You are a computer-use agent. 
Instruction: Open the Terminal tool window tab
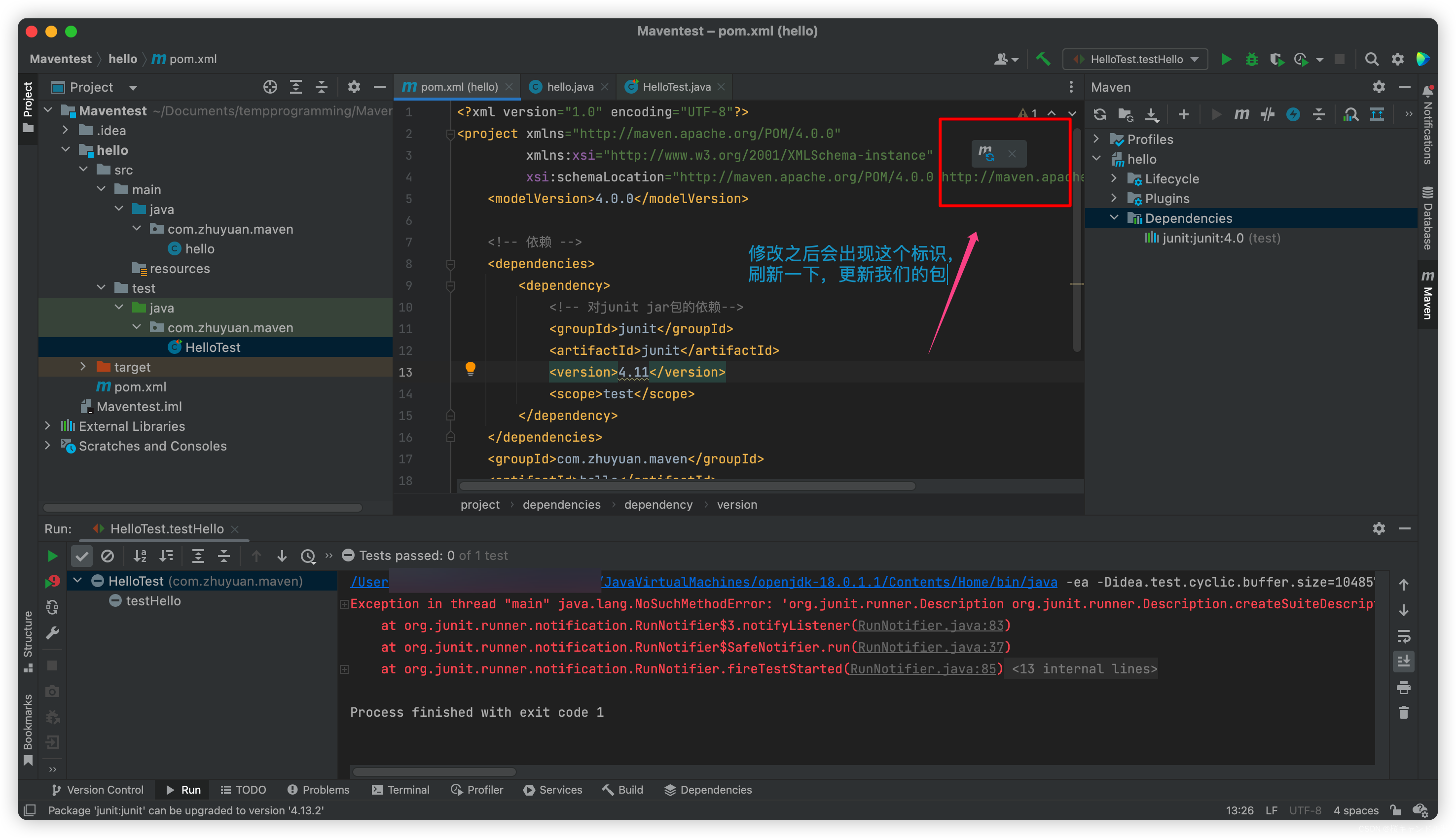coord(400,790)
